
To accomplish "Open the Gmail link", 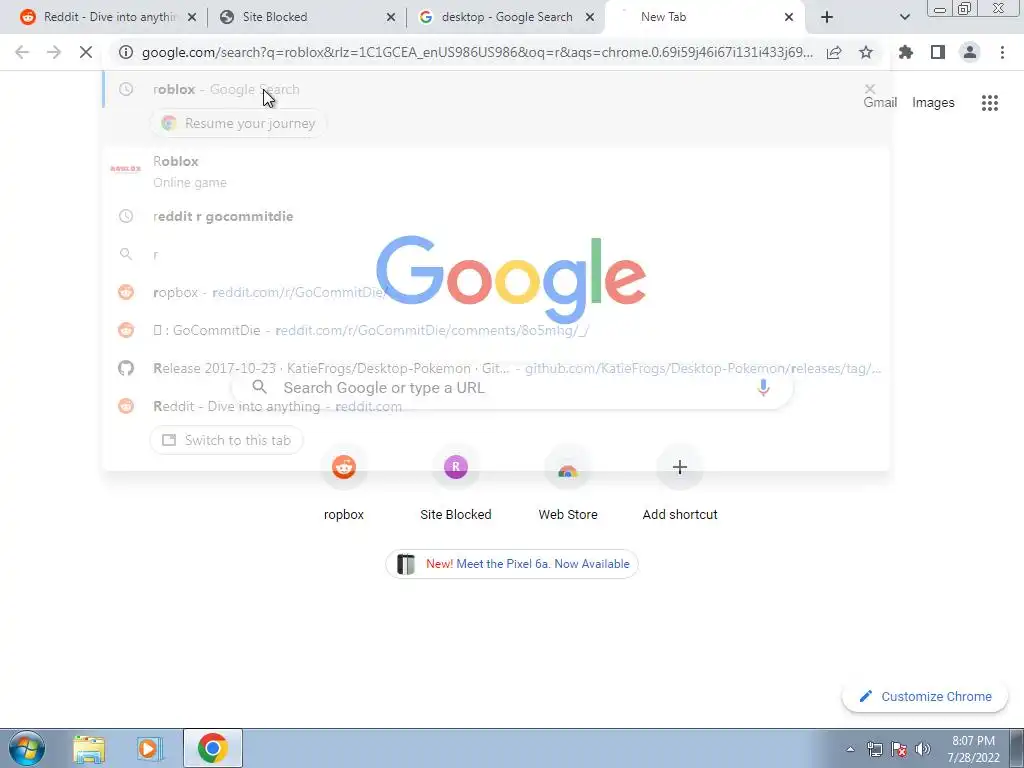I will [880, 103].
